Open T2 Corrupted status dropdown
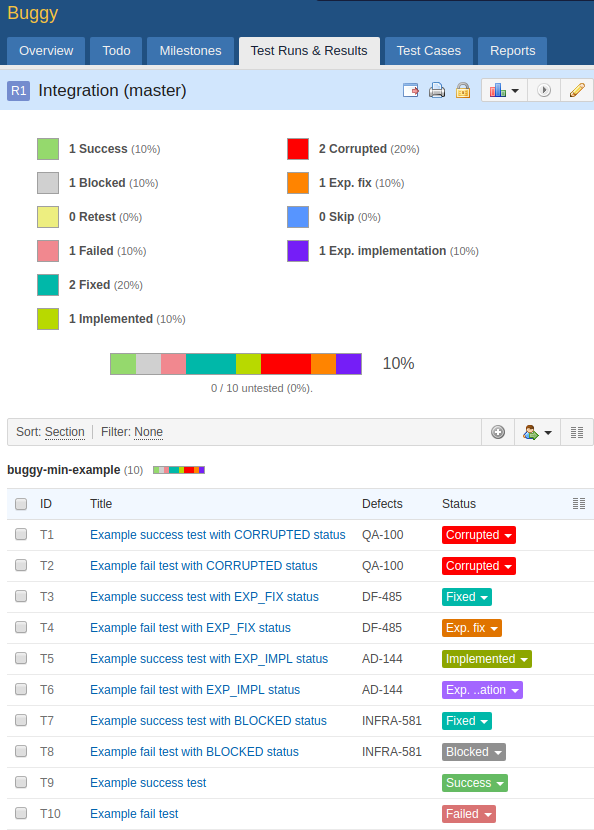 479,566
